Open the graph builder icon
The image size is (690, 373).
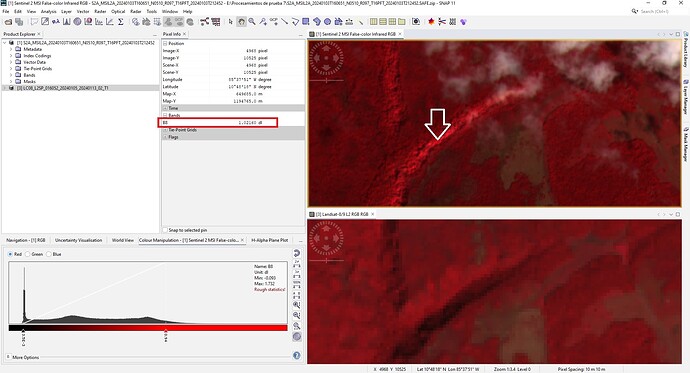[x=205, y=22]
